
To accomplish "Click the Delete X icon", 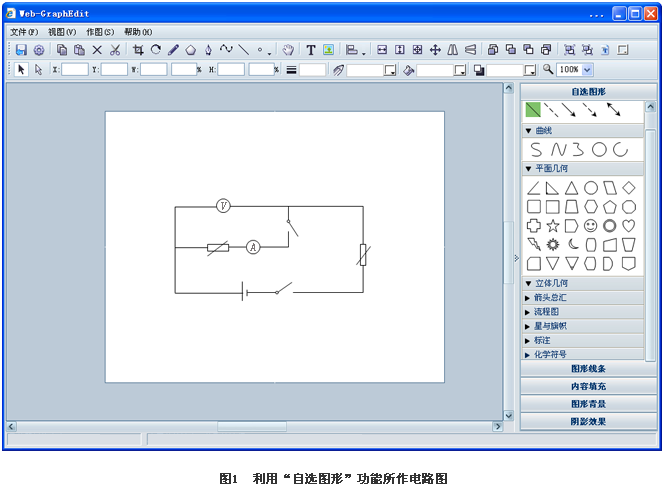I will 97,50.
